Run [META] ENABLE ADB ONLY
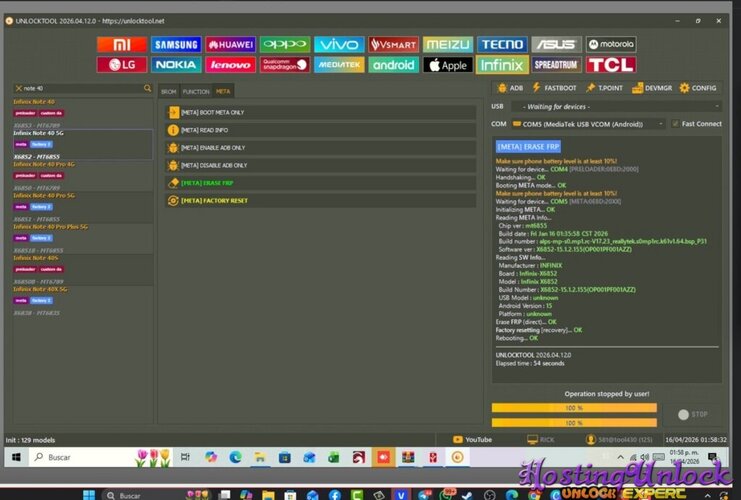 (x=321, y=148)
